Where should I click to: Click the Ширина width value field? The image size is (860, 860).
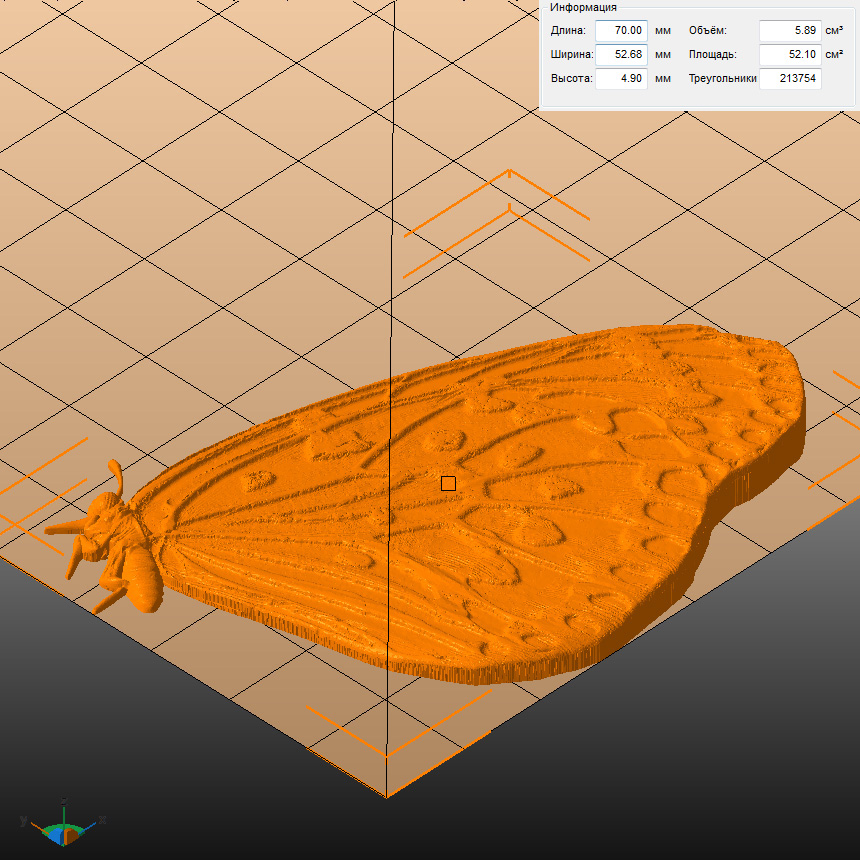coord(621,55)
